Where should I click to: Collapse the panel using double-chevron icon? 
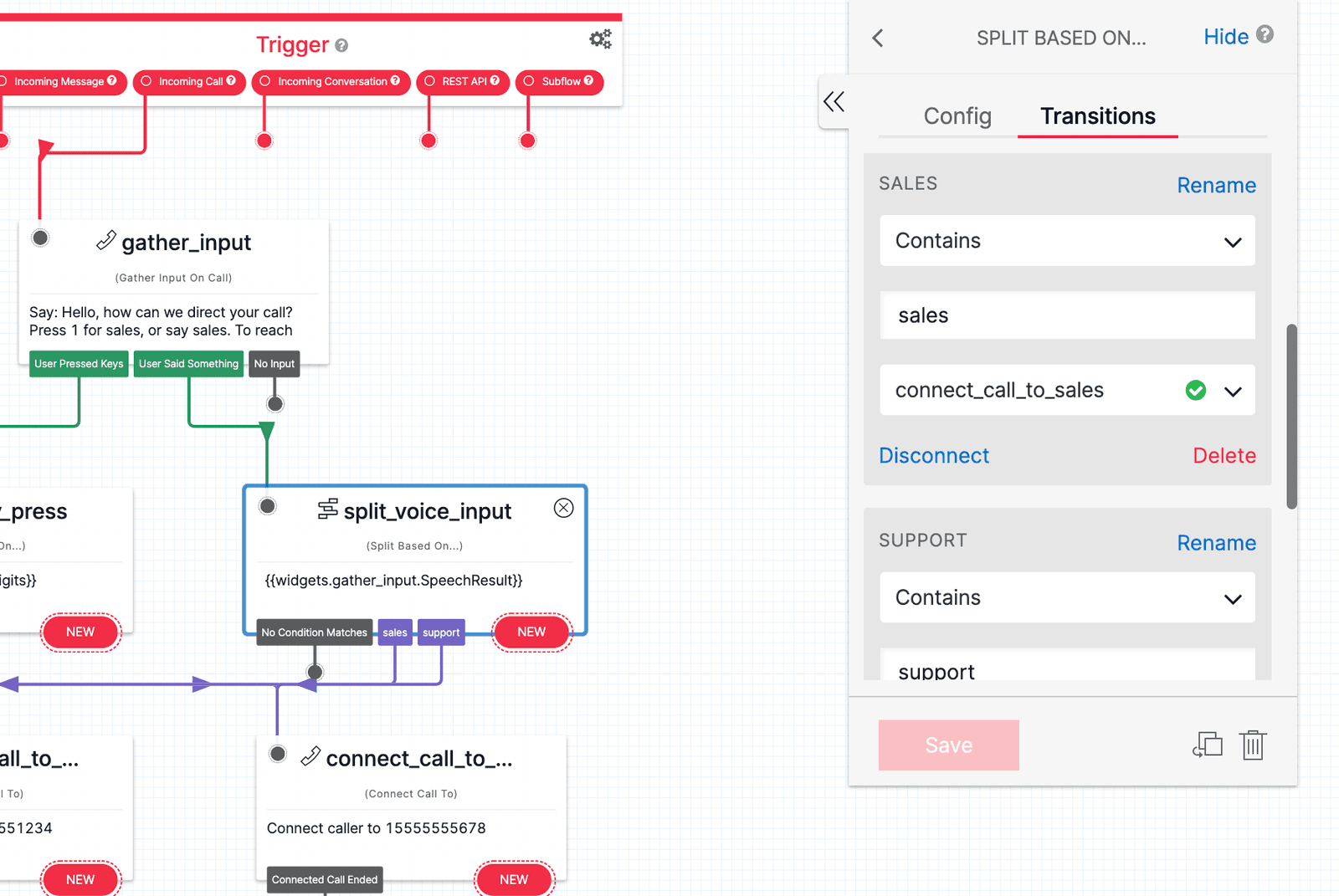(x=834, y=101)
